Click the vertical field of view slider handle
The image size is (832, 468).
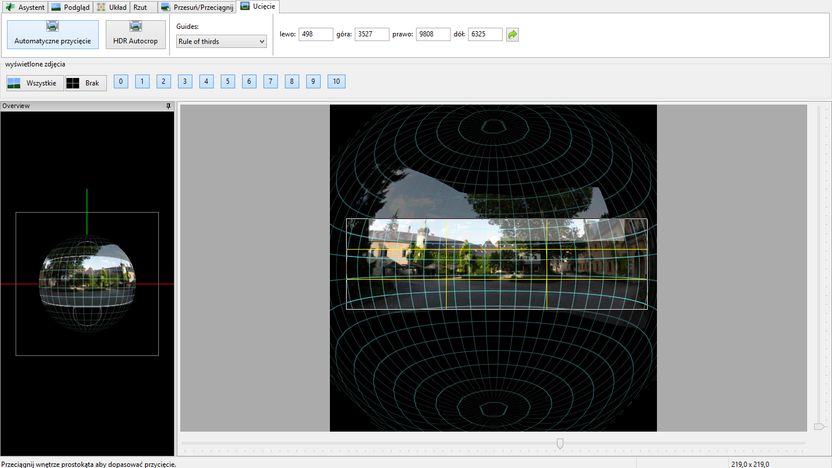pos(819,426)
